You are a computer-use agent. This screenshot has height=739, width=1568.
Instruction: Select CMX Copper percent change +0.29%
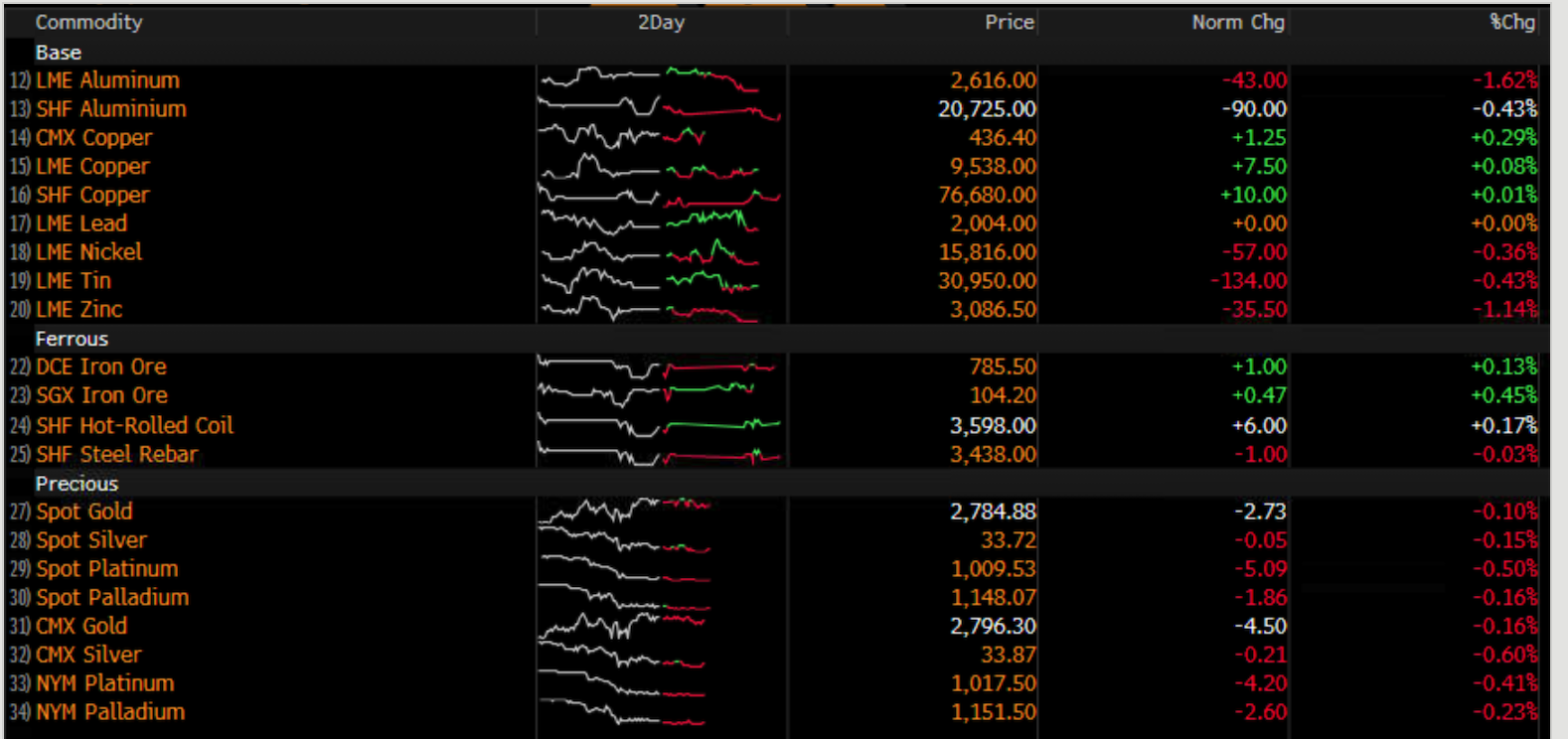coord(1504,138)
